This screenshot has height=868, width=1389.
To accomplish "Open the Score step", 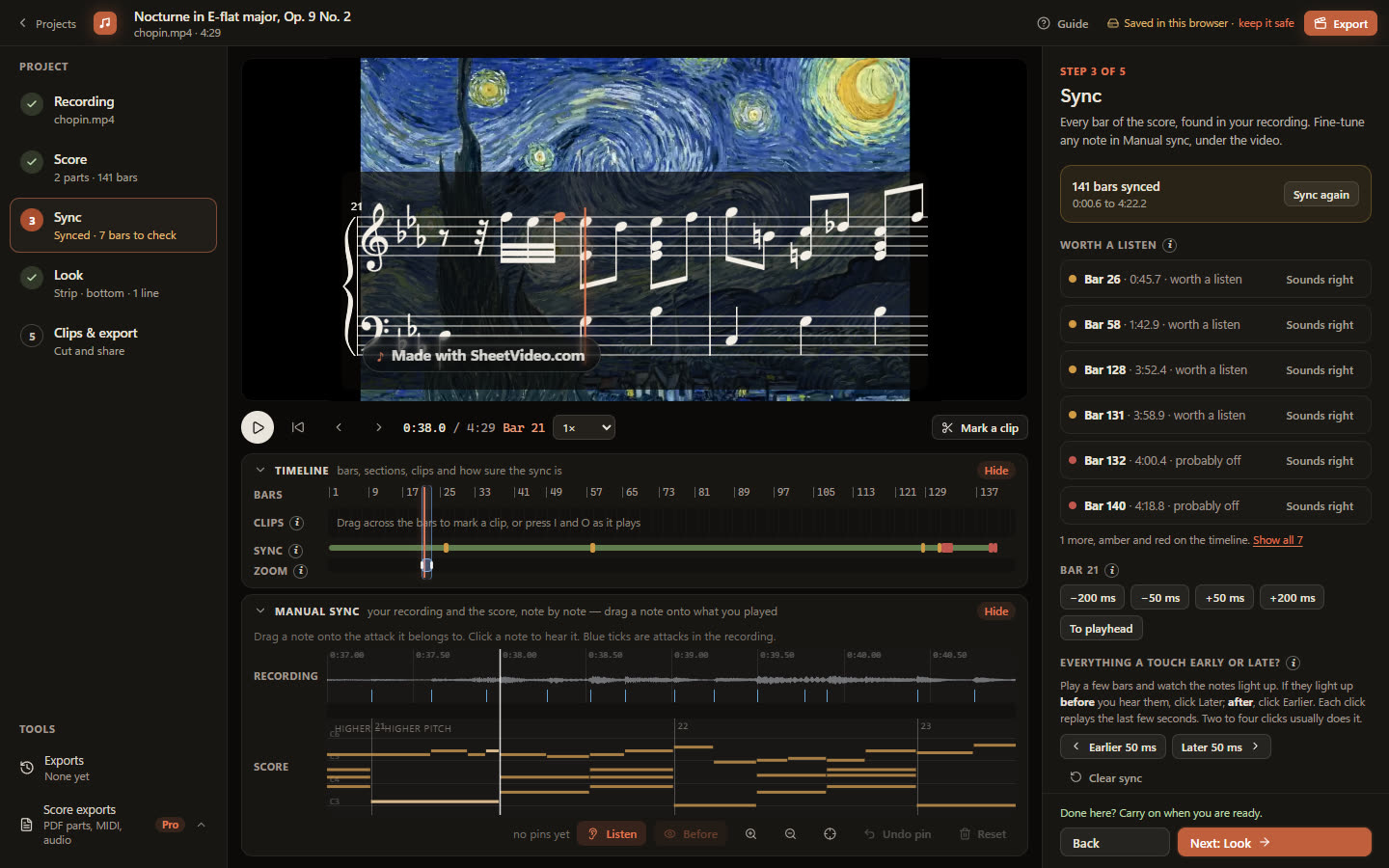I will pyautogui.click(x=113, y=167).
